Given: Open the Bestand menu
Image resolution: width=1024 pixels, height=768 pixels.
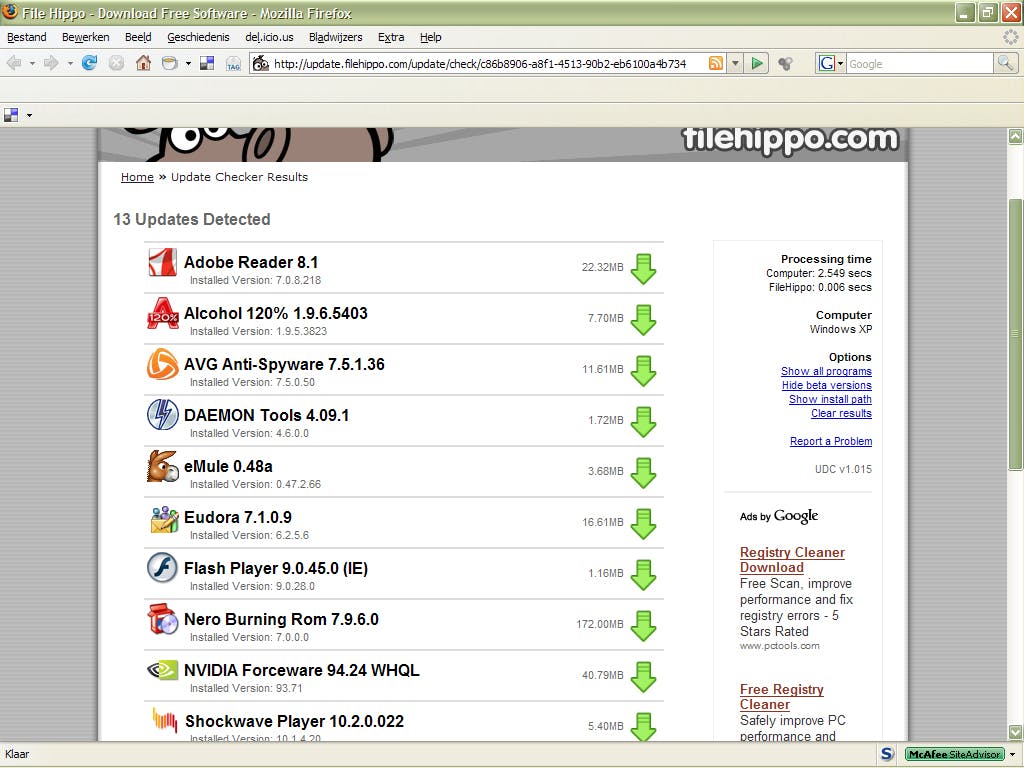Looking at the screenshot, I should (27, 37).
